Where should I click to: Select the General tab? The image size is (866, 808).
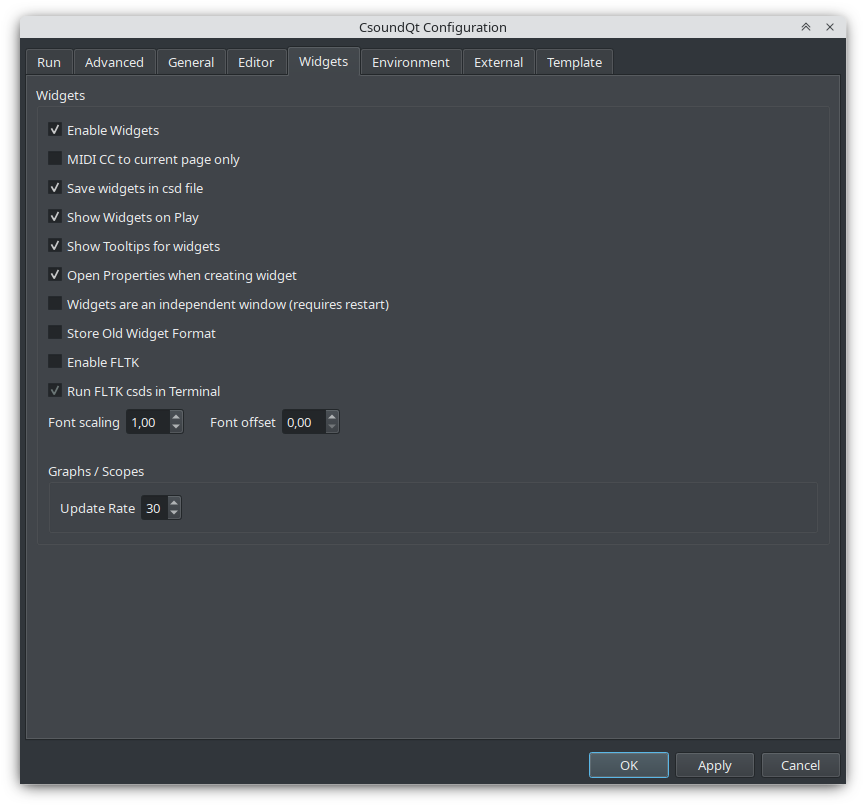tap(191, 62)
